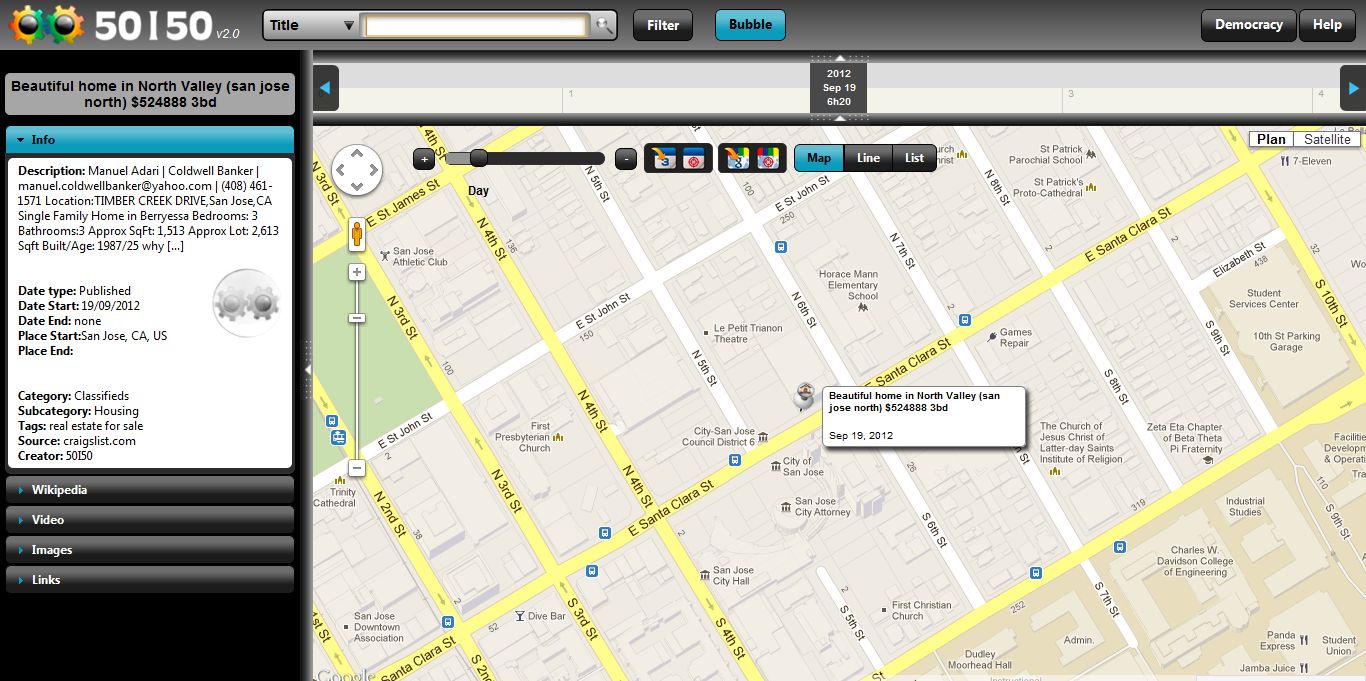Click the light rail station icon by park
This screenshot has height=681, width=1366.
pyautogui.click(x=339, y=438)
